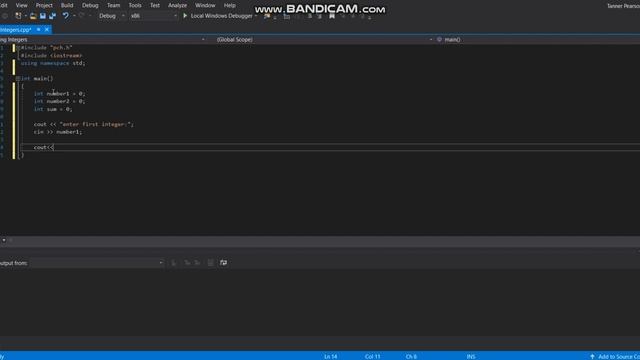
Task: Open the Project menu
Action: click(x=44, y=5)
